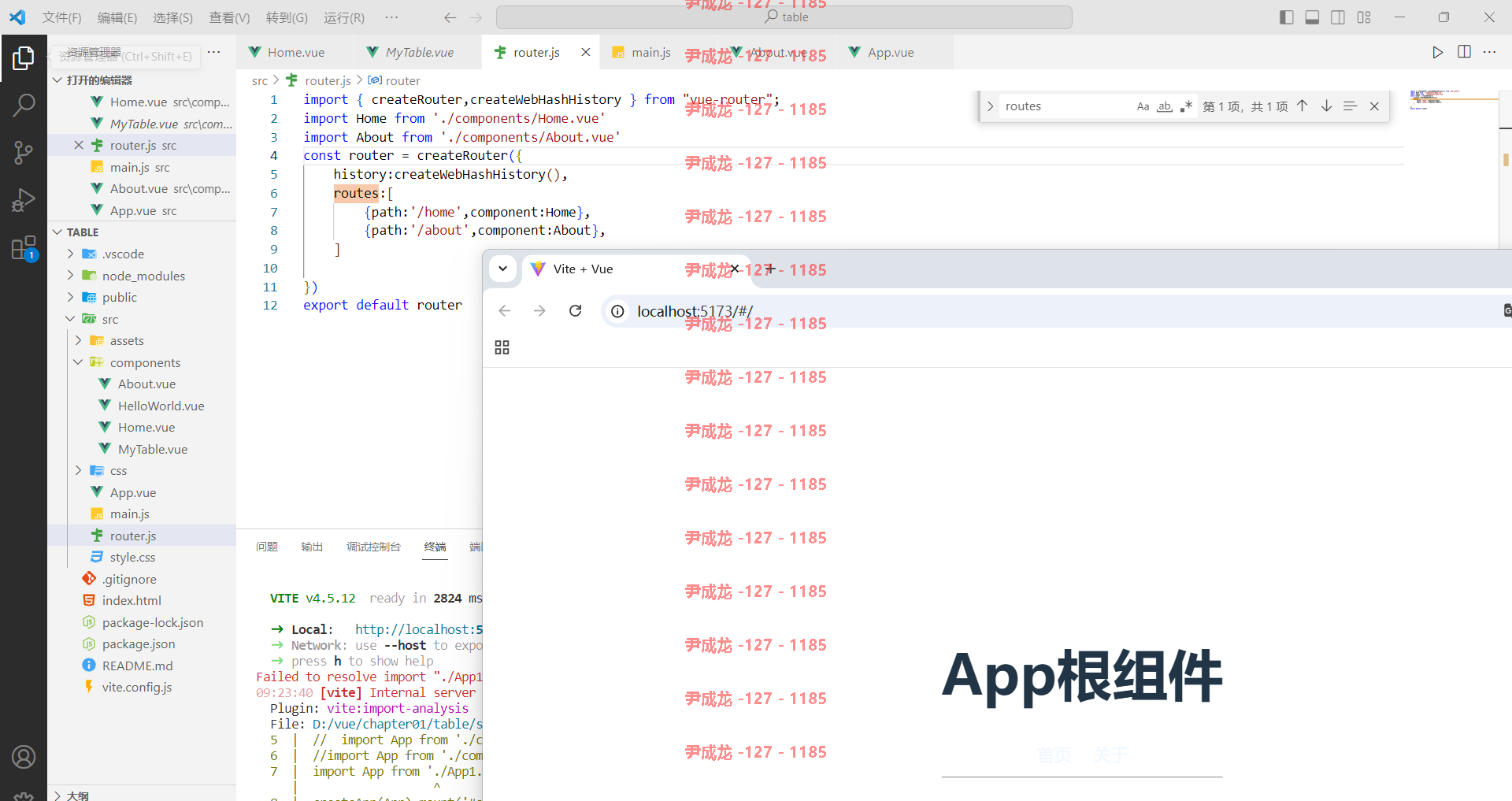Click the 关于 link in browser page
The width and height of the screenshot is (1512, 801).
point(1110,755)
